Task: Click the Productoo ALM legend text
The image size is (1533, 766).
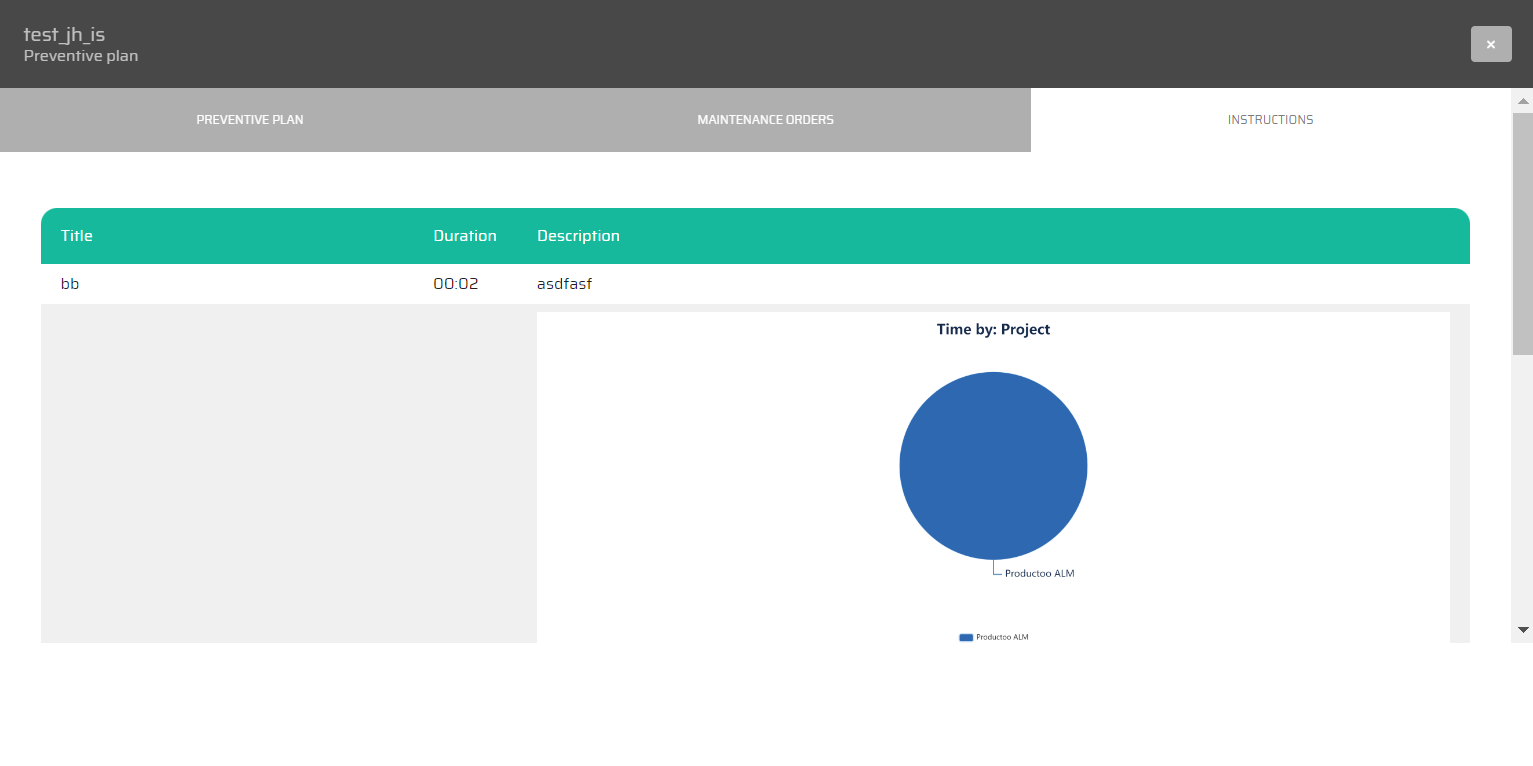Action: [1002, 637]
